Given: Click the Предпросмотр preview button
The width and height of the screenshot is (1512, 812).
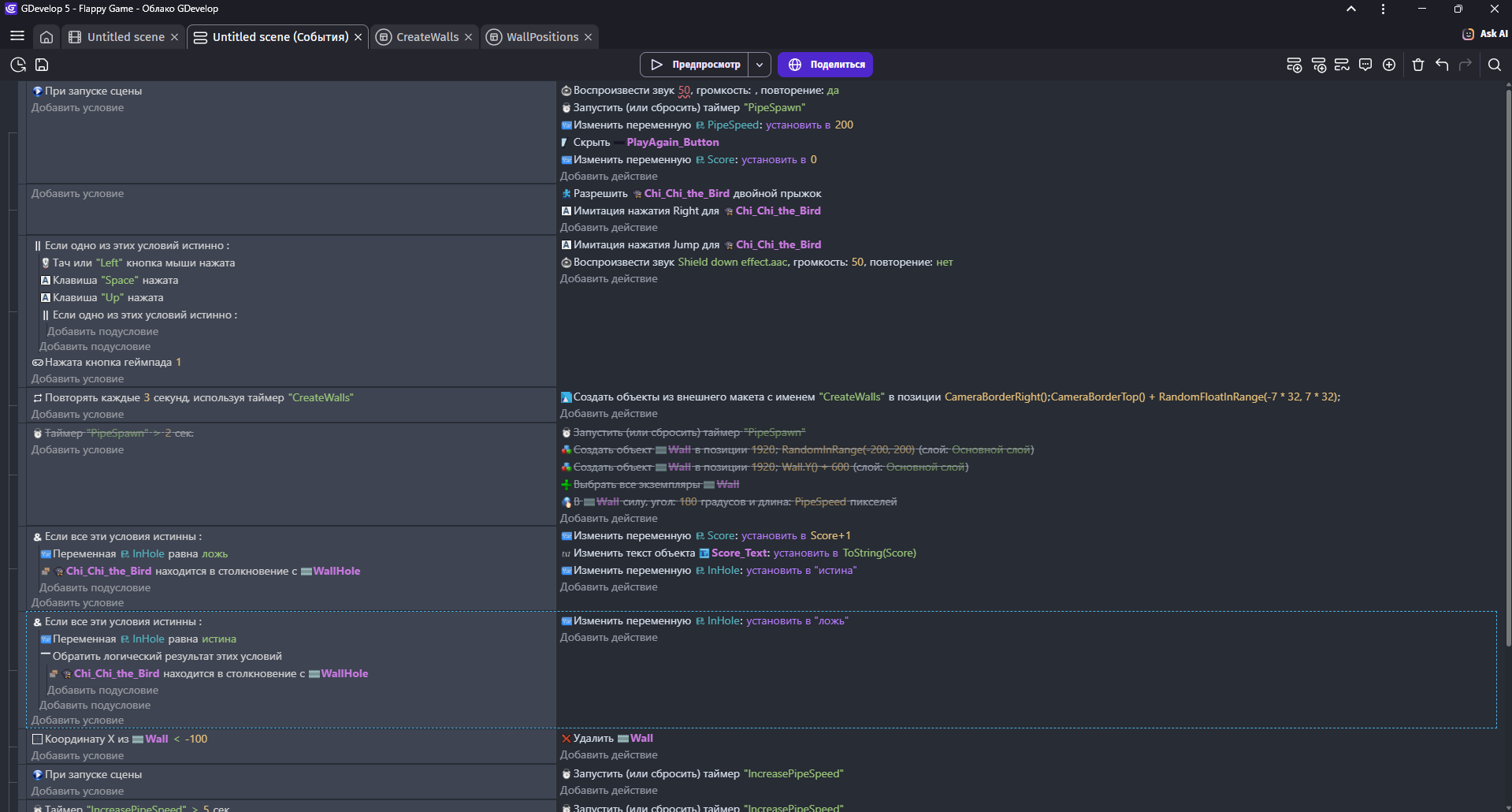Looking at the screenshot, I should [x=695, y=65].
